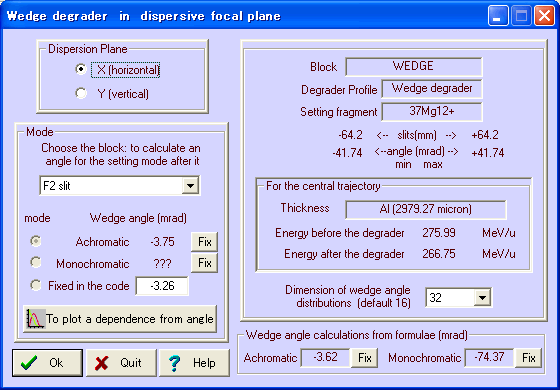
Task: Click Achromatic wedge angle value -3.75
Action: coord(162,242)
